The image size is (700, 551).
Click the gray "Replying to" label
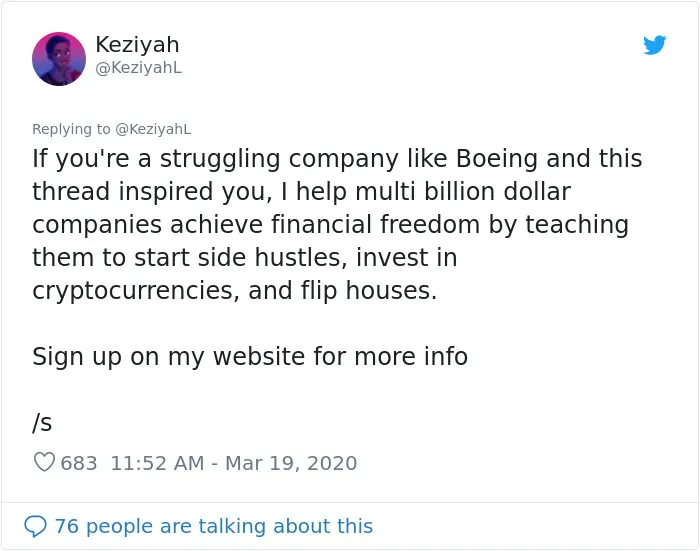pyautogui.click(x=71, y=129)
